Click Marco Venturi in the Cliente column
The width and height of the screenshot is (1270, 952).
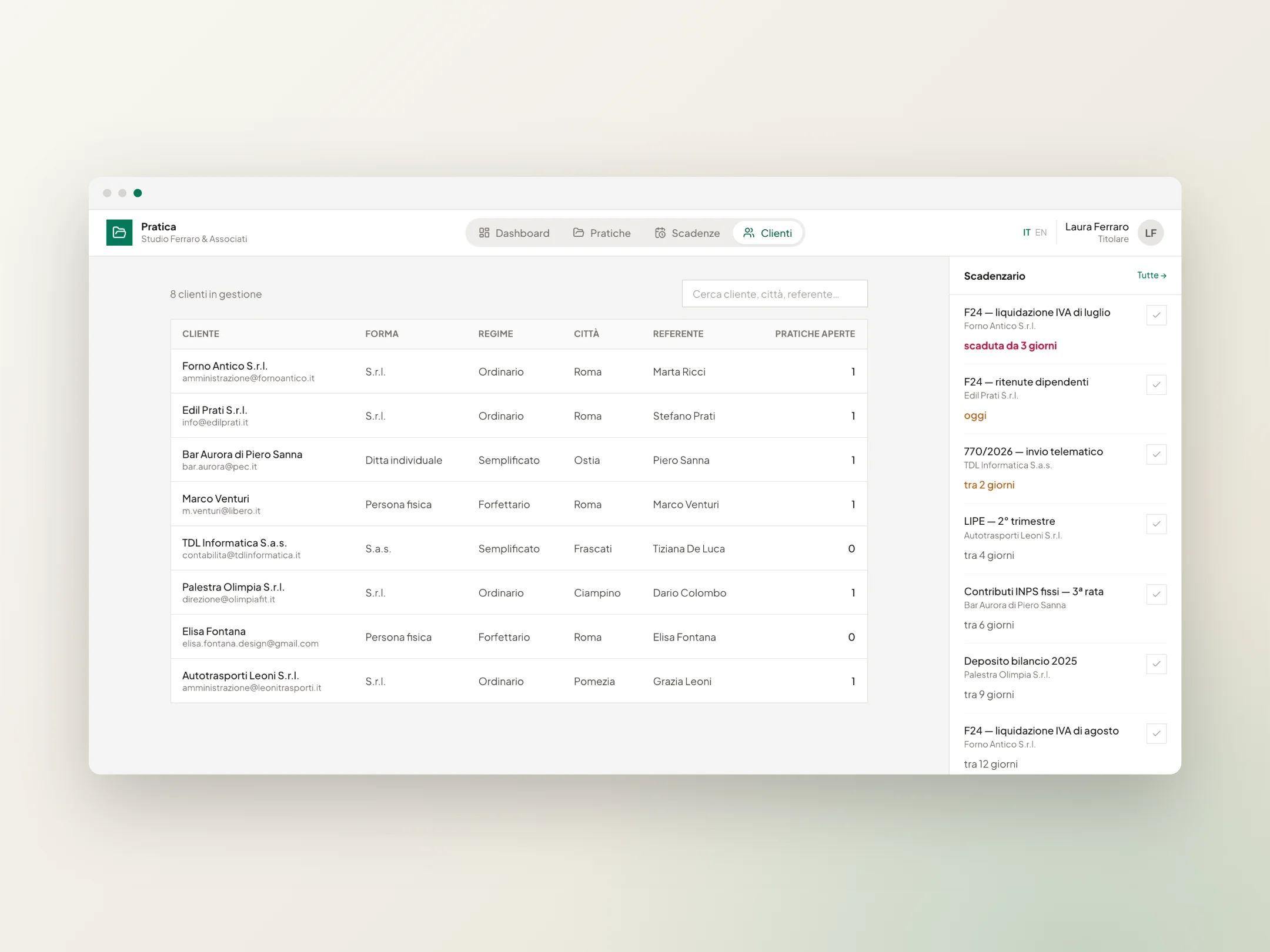(216, 499)
